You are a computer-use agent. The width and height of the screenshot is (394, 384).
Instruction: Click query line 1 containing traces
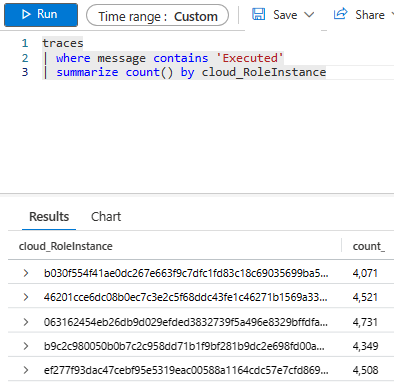[63, 43]
